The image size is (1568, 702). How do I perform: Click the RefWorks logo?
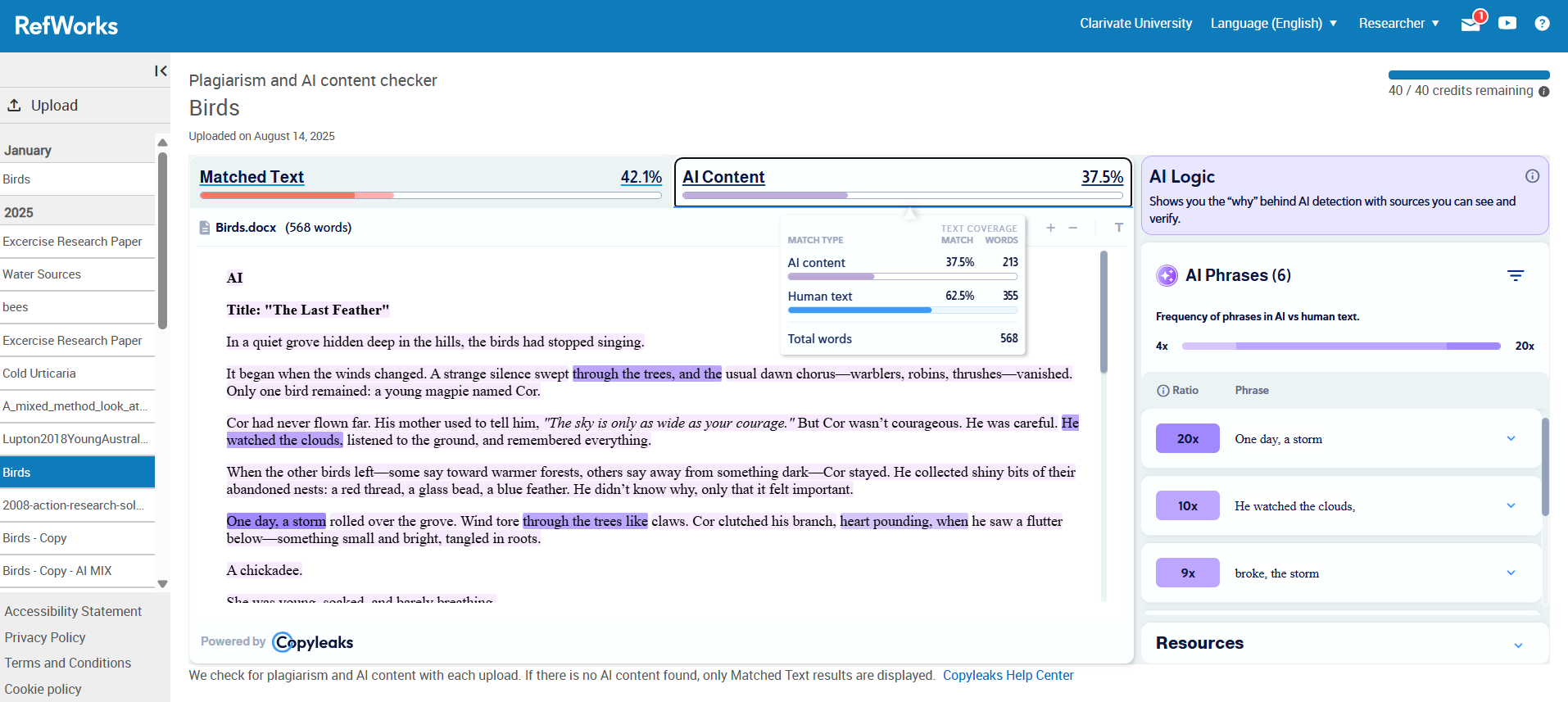(66, 25)
